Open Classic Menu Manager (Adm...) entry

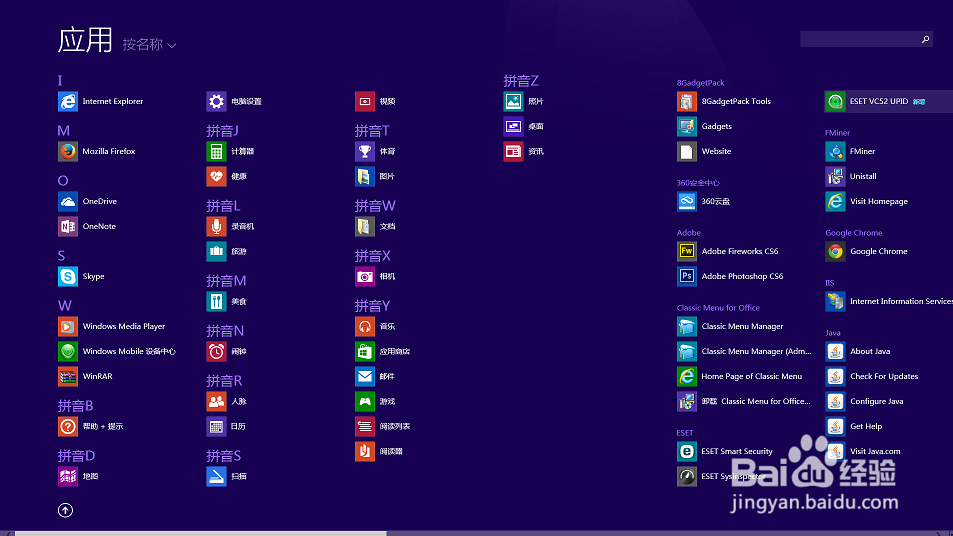point(745,351)
